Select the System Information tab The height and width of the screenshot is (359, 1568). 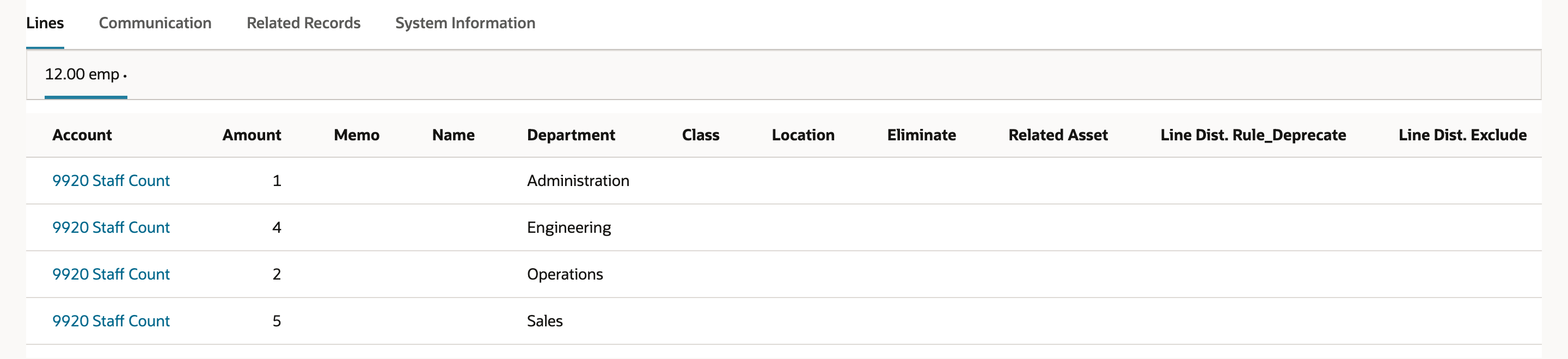[465, 23]
